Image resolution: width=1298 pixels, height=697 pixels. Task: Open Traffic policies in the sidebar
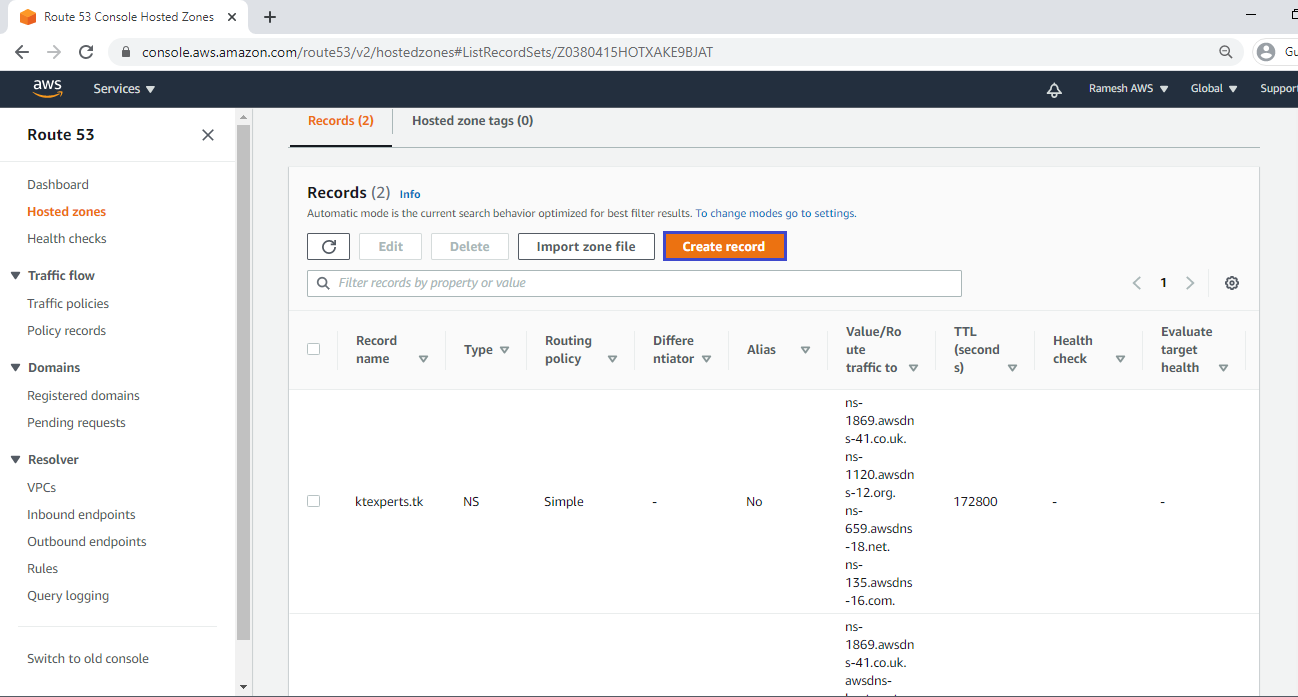coord(68,304)
